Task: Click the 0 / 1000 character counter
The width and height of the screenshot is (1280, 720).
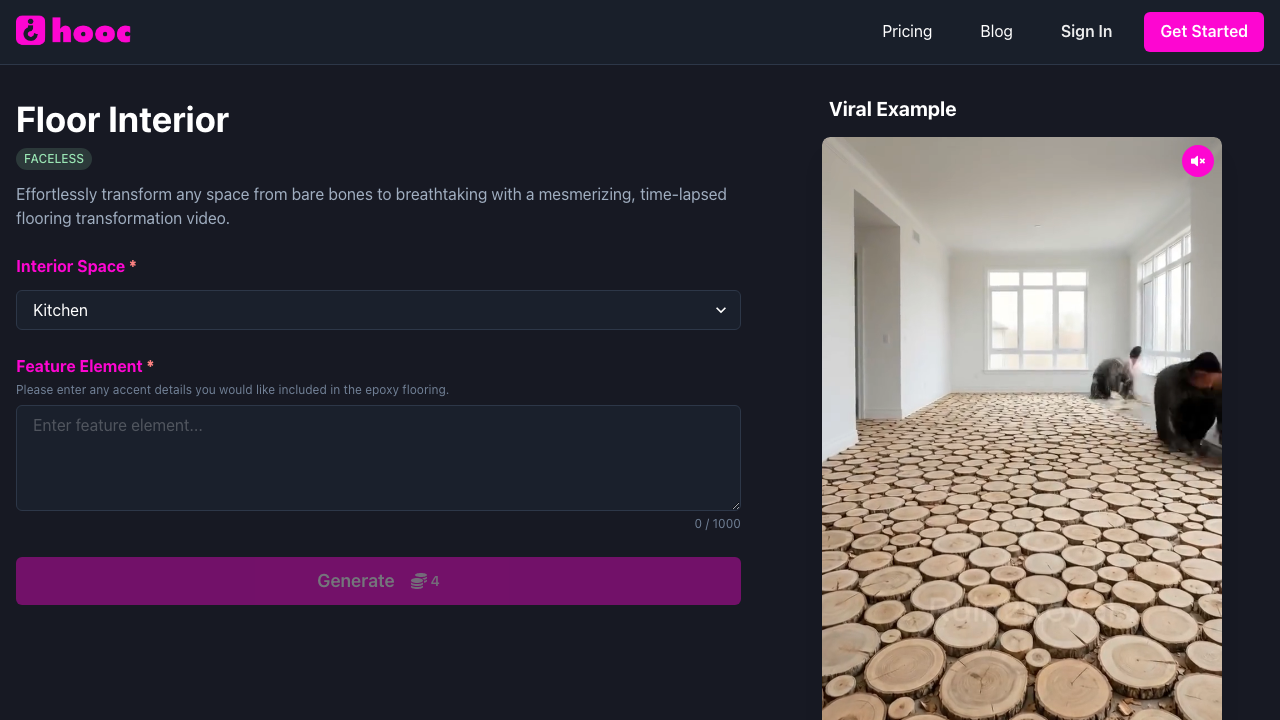Action: click(717, 524)
